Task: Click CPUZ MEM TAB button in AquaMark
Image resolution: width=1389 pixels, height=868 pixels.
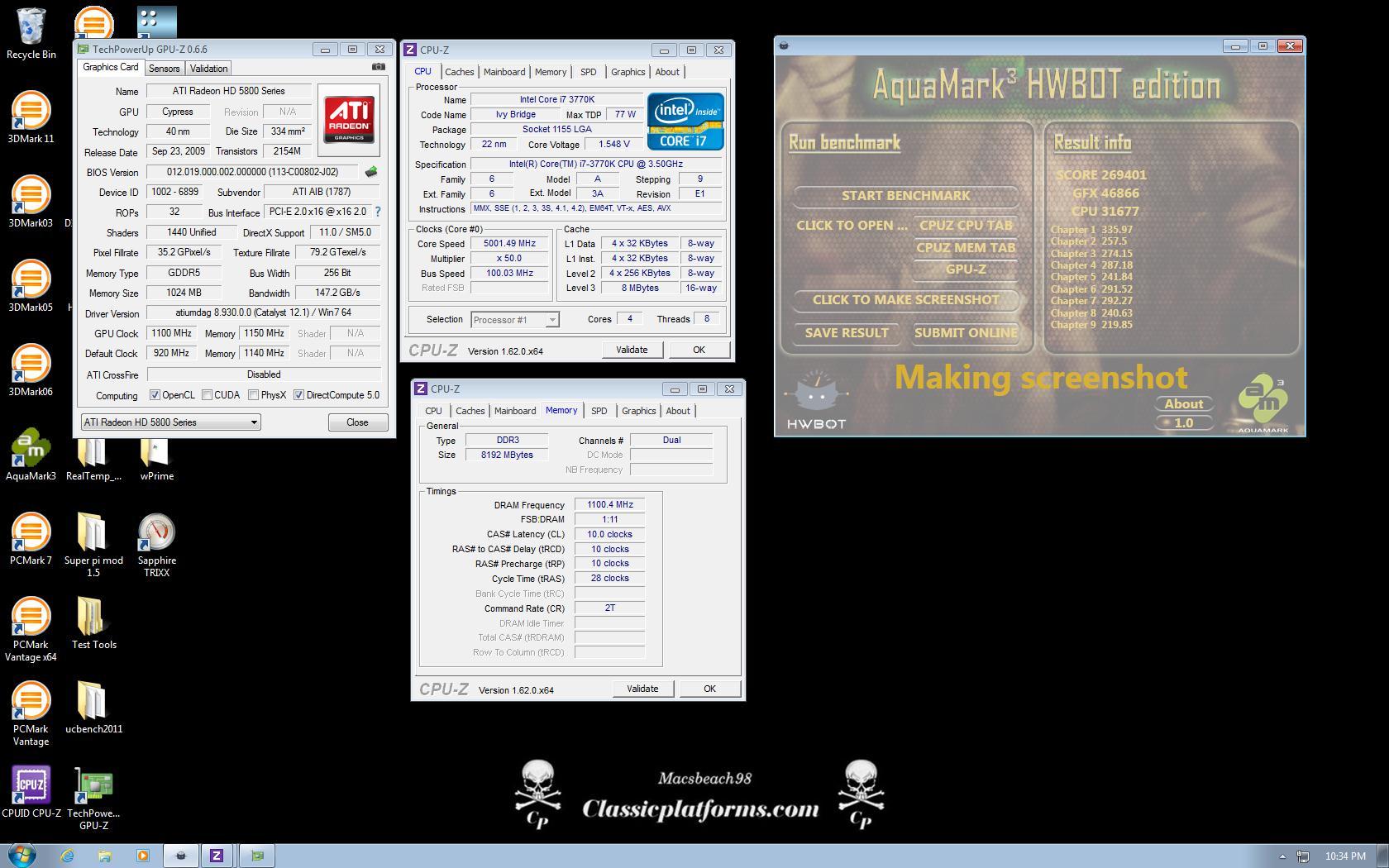Action: 966,248
